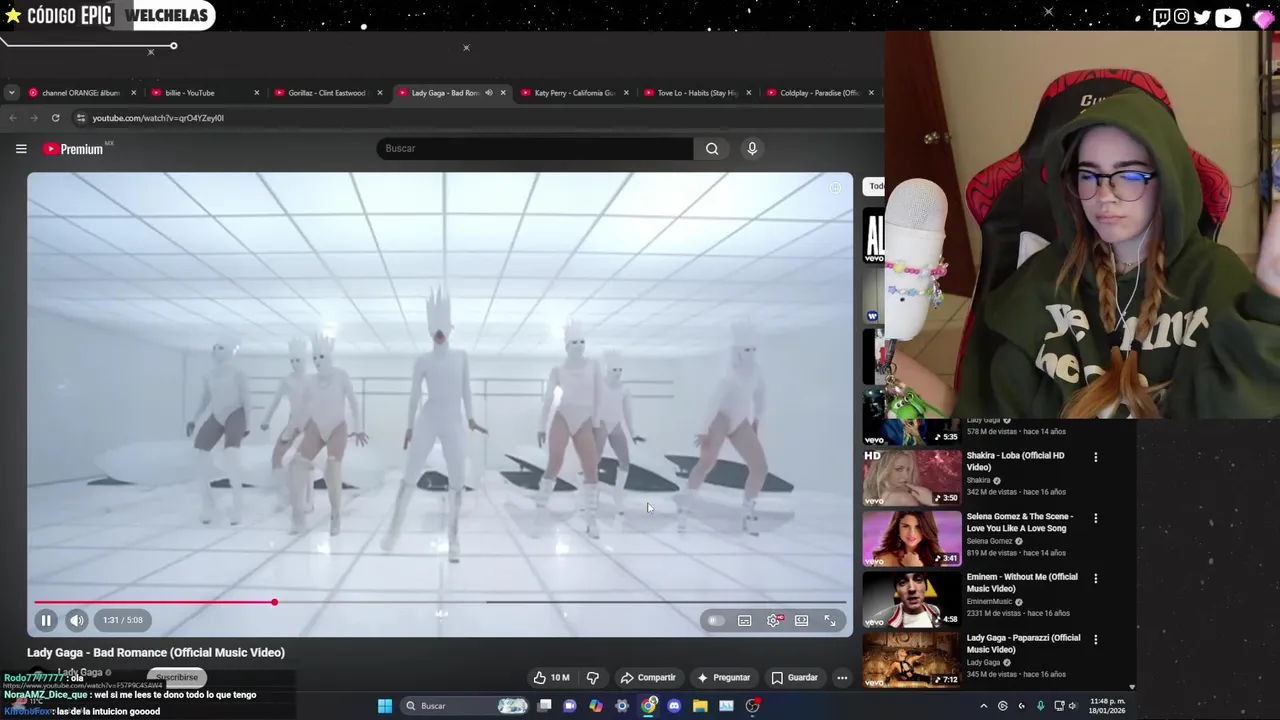
Task: Open the Twitch icon in stream overlay
Action: [x=1161, y=16]
